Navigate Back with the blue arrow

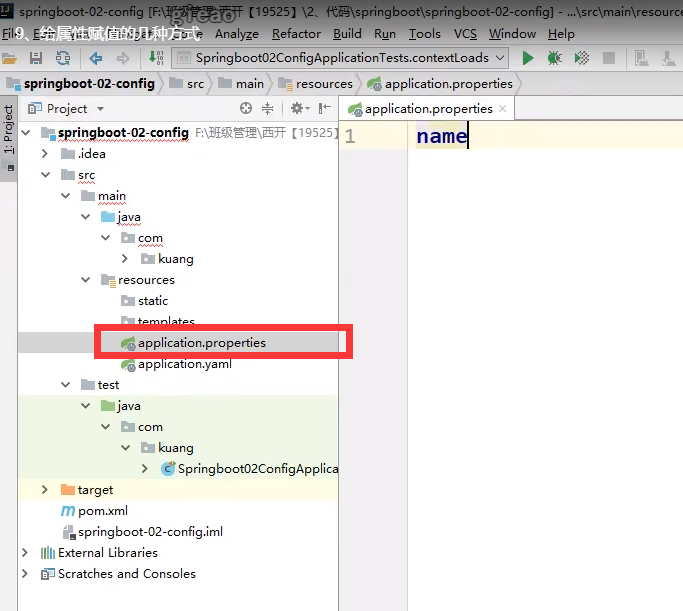coord(95,58)
